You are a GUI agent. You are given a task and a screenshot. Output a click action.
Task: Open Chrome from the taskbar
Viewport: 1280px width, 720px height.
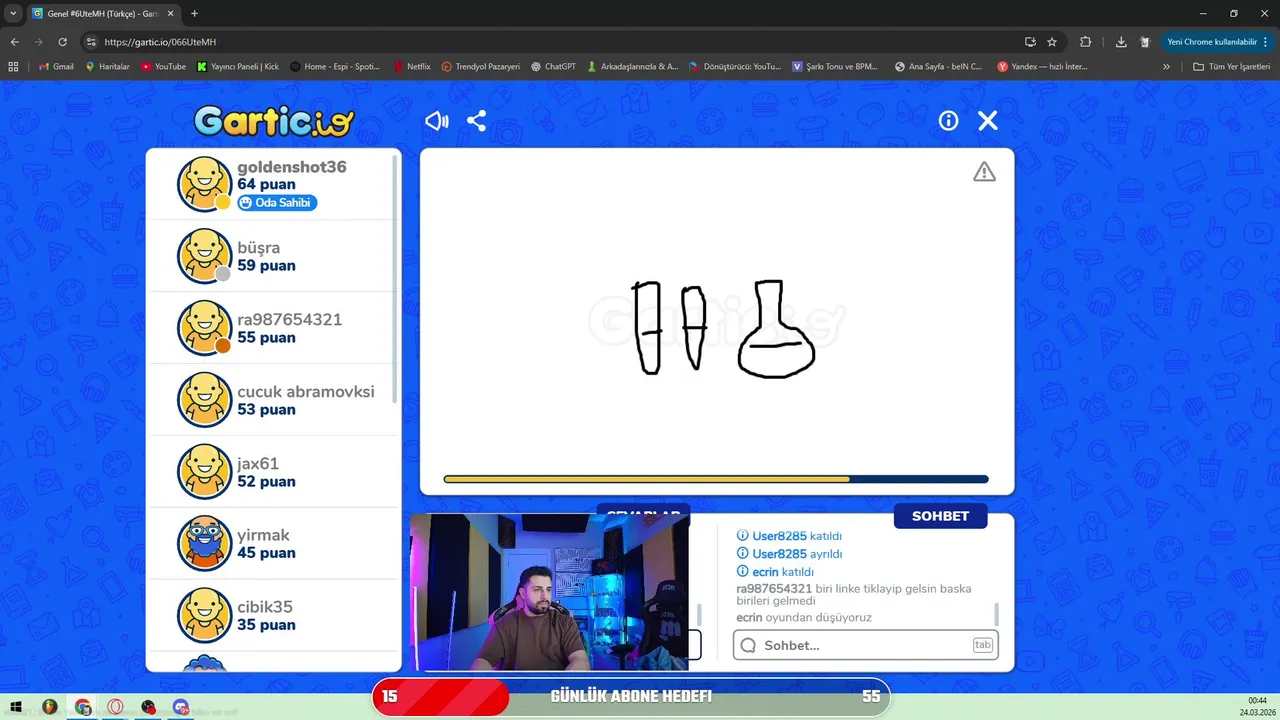pyautogui.click(x=82, y=707)
